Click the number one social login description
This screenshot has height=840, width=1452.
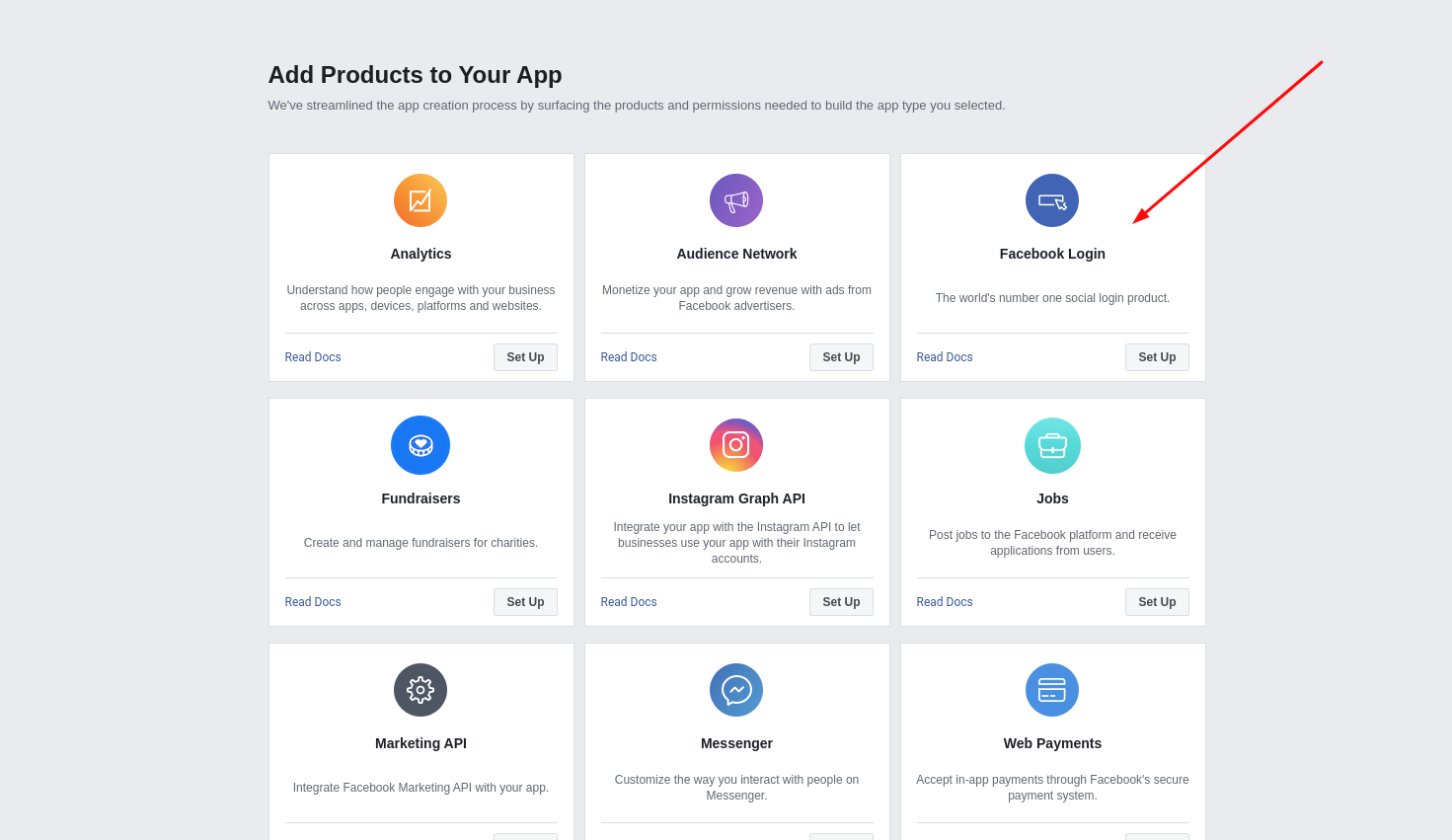pos(1052,298)
